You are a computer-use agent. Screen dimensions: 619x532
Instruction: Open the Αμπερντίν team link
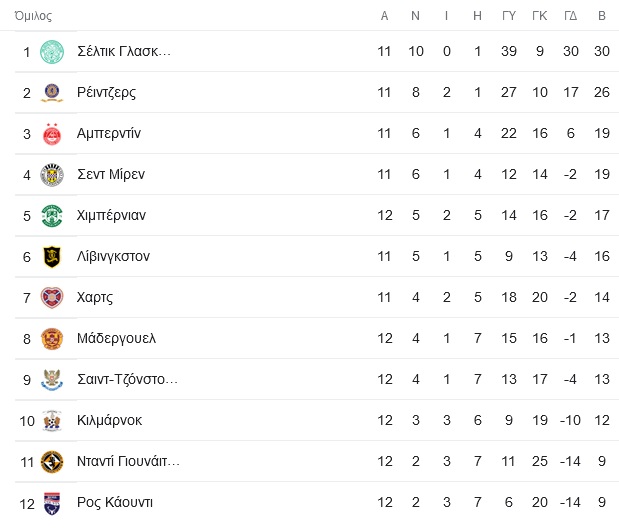[x=109, y=134]
